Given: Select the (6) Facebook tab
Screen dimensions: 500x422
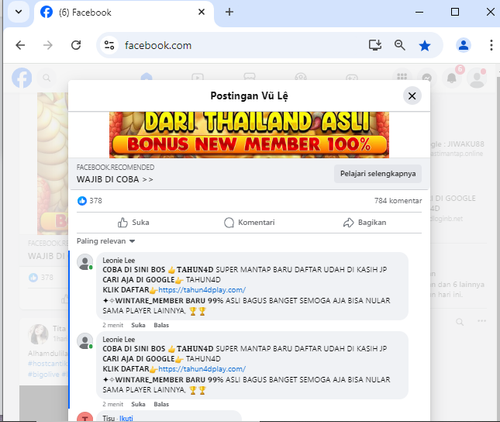Looking at the screenshot, I should pyautogui.click(x=123, y=13).
